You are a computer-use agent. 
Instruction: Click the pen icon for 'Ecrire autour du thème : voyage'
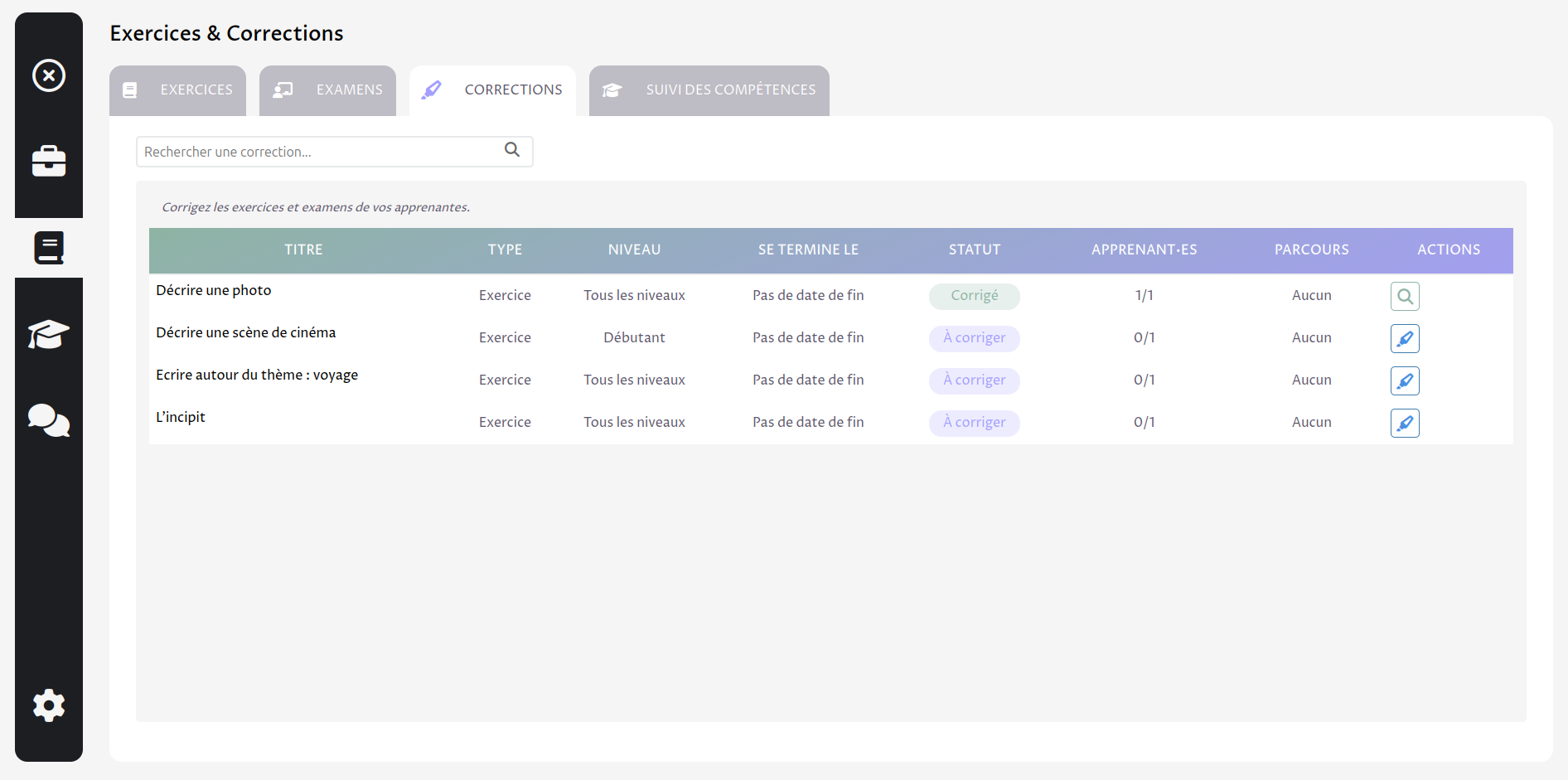coord(1405,381)
